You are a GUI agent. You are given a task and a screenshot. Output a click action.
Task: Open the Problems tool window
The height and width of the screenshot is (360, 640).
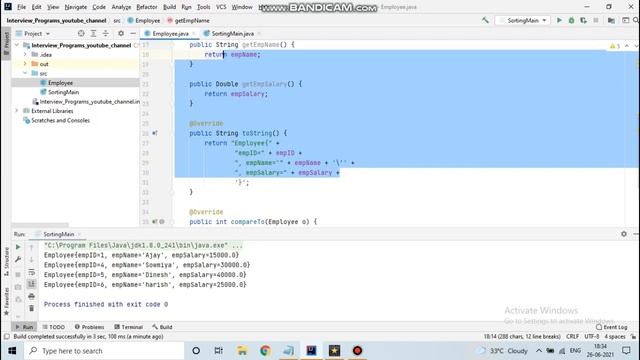click(x=89, y=327)
